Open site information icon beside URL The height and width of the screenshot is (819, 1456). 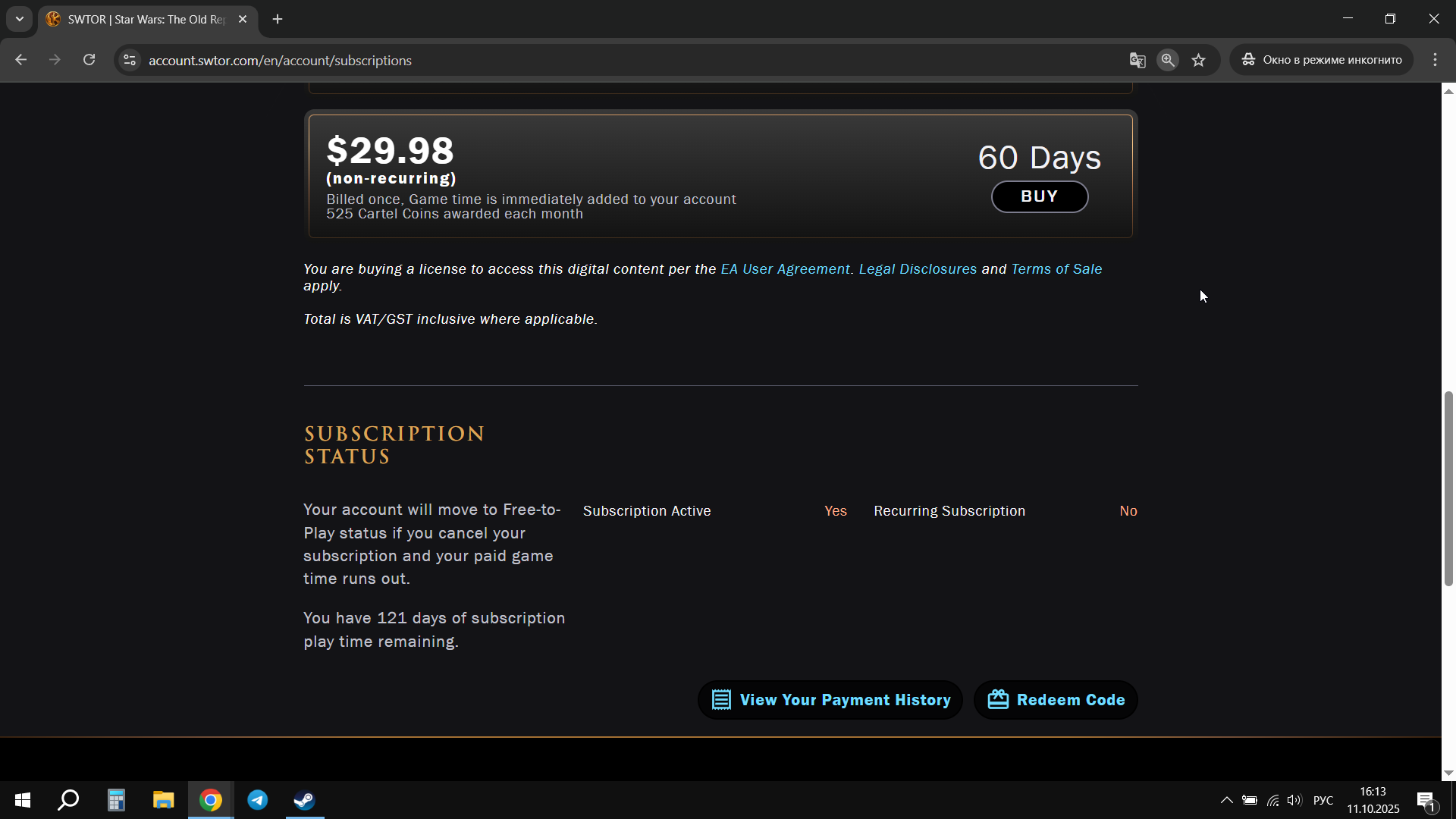click(x=130, y=60)
